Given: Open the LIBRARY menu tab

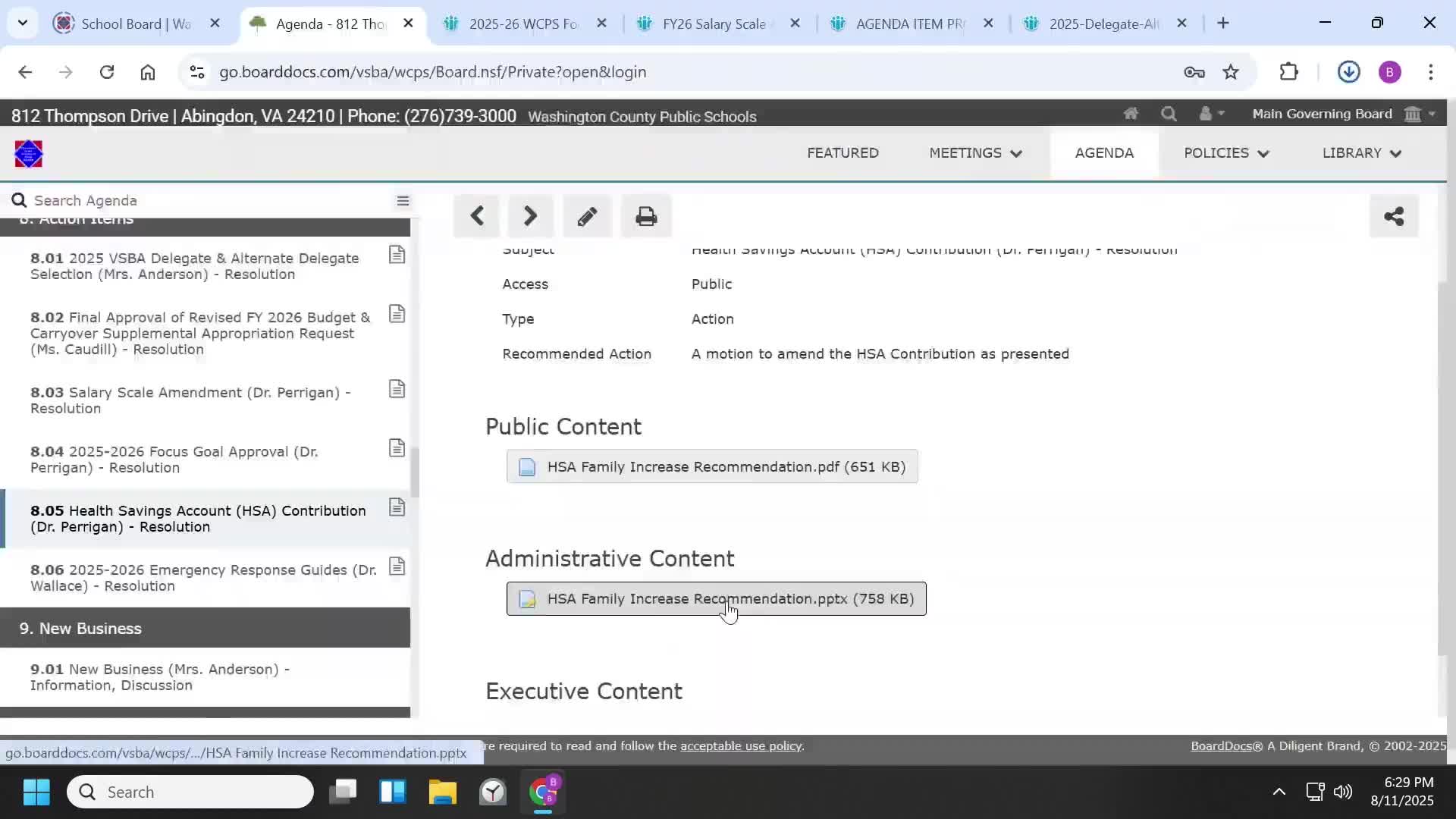Looking at the screenshot, I should point(1361,153).
